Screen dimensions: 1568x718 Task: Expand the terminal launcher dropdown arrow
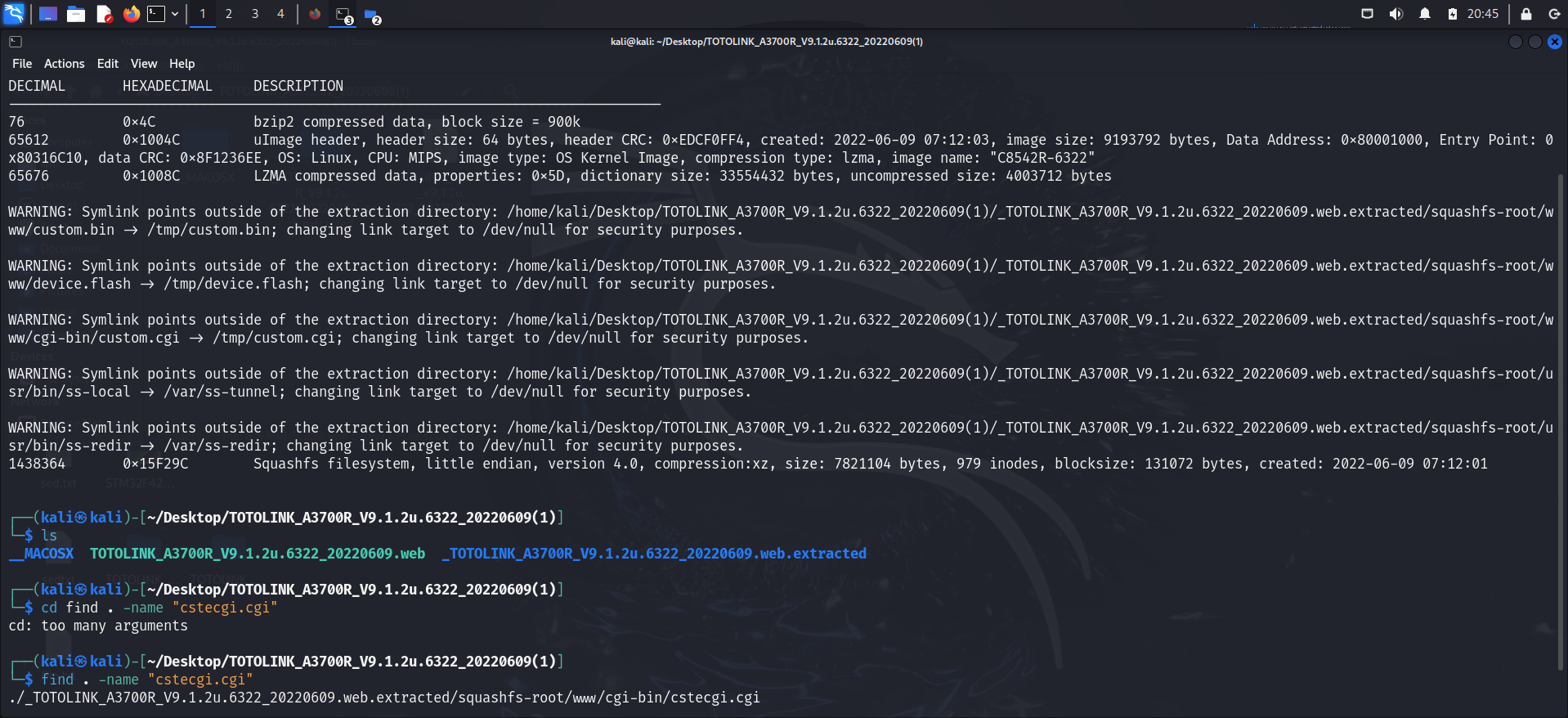coord(175,14)
